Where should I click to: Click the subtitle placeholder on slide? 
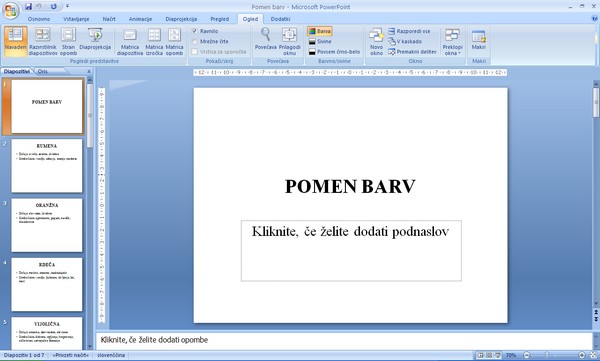tap(351, 251)
